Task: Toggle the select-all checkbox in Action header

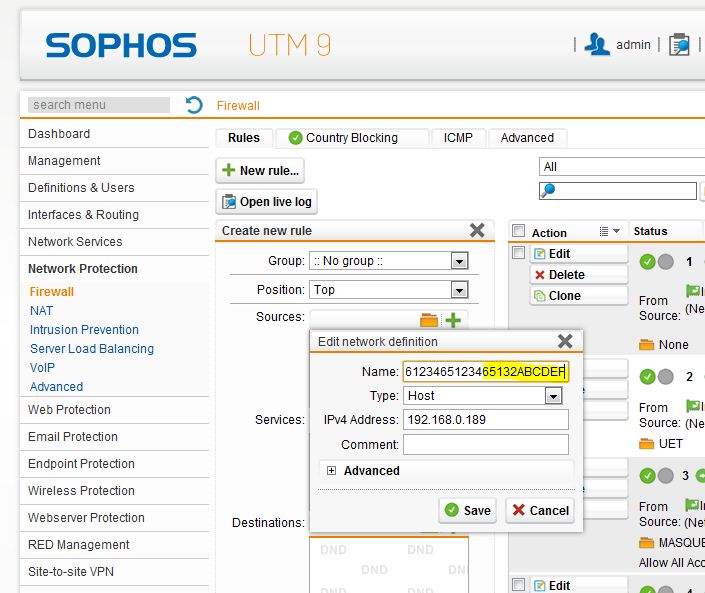Action: click(x=518, y=231)
